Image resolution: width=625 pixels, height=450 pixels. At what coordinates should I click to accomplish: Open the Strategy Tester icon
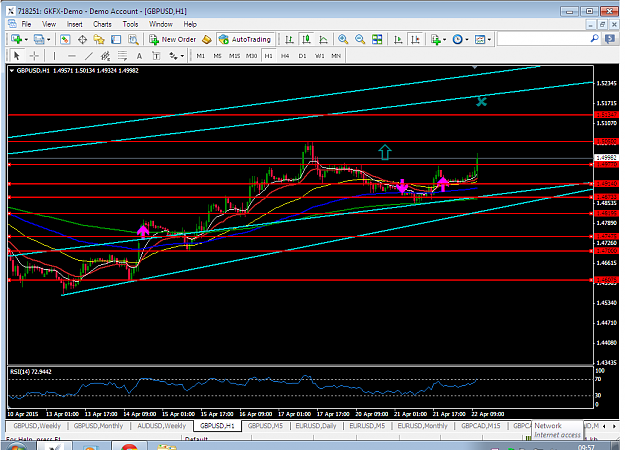click(133, 39)
